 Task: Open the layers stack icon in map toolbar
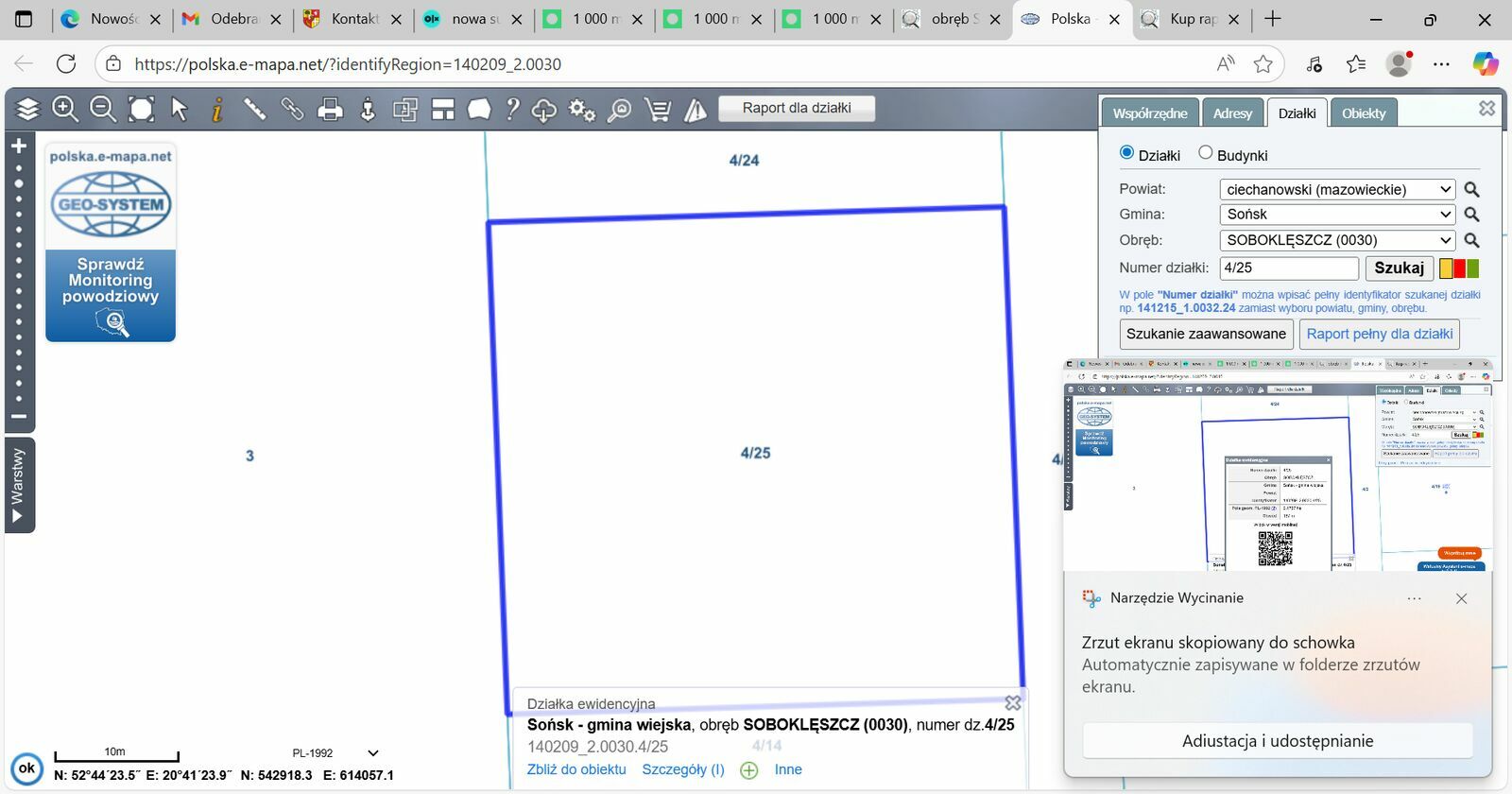coord(28,109)
